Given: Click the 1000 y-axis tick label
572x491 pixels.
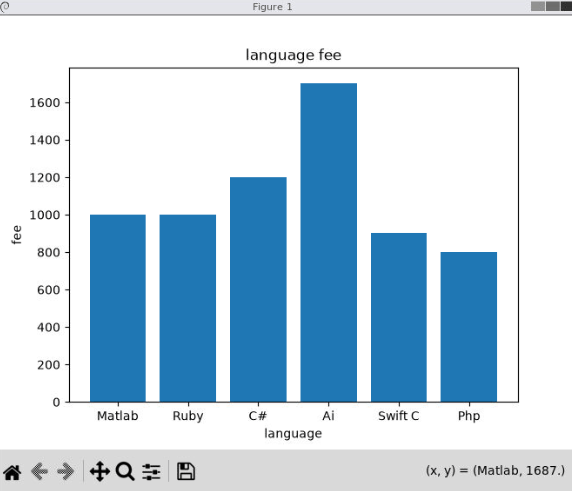Looking at the screenshot, I should [45, 215].
